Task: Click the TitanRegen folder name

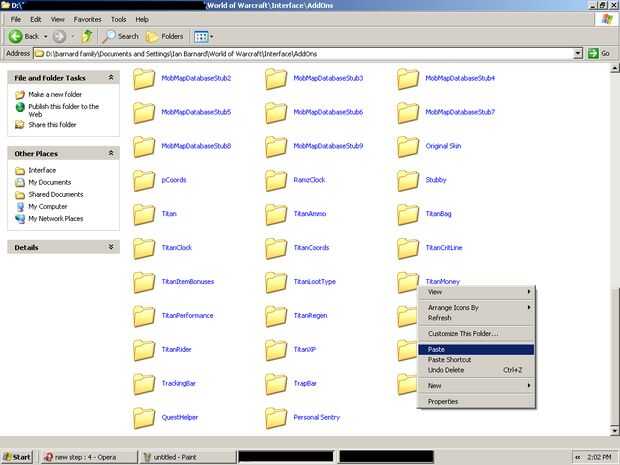Action: [310, 316]
